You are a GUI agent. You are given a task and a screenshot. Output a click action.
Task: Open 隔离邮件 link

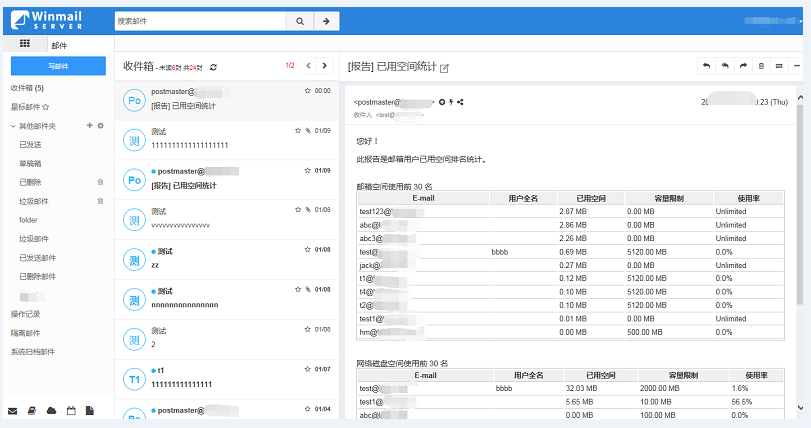[x=25, y=333]
